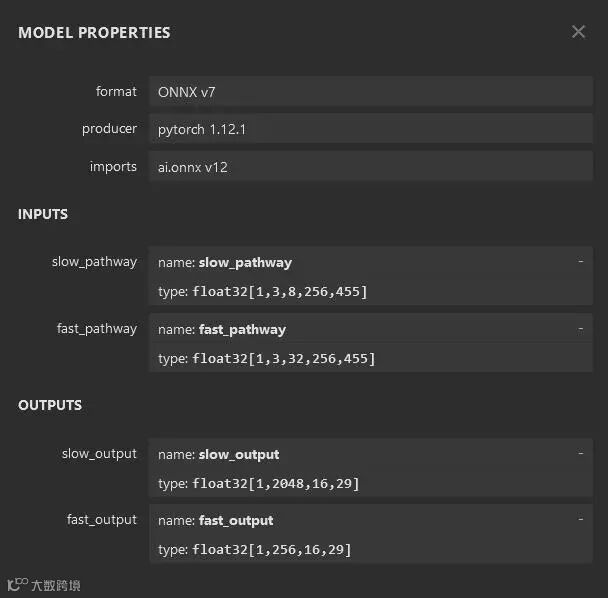The height and width of the screenshot is (598, 608).
Task: Click the imports value ai.onnx v12
Action: [193, 167]
